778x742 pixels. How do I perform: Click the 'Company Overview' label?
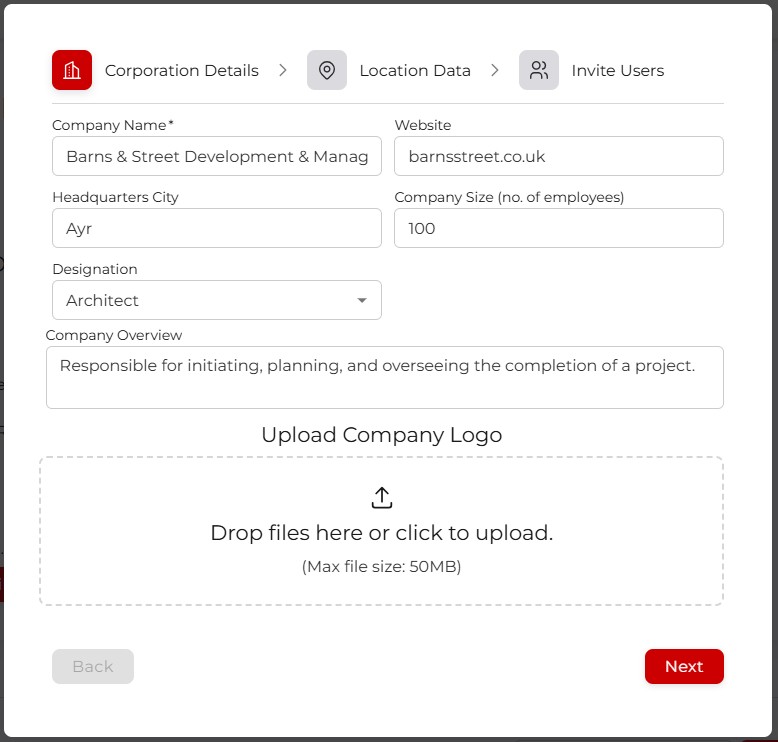(x=114, y=336)
